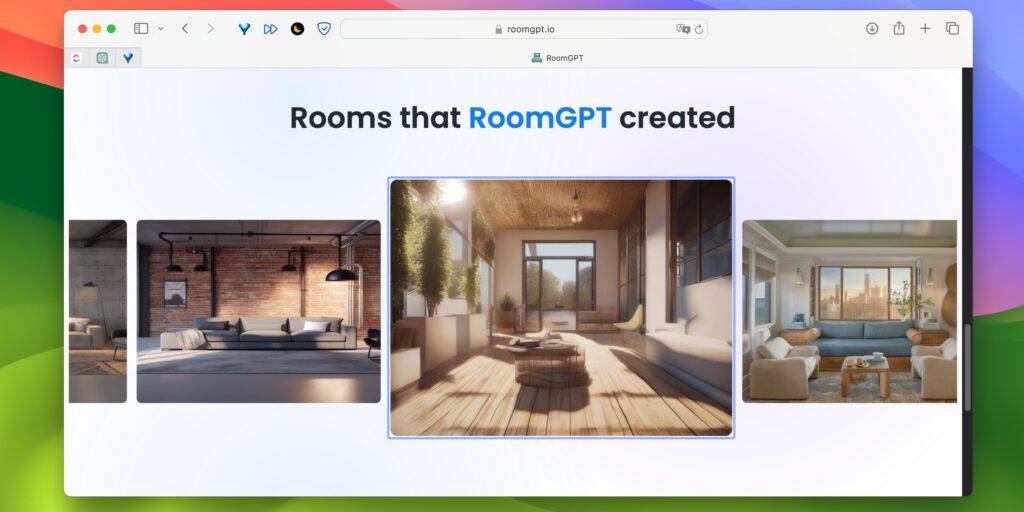The width and height of the screenshot is (1024, 512).
Task: Toggle the Safari sidebar
Action: (x=140, y=29)
